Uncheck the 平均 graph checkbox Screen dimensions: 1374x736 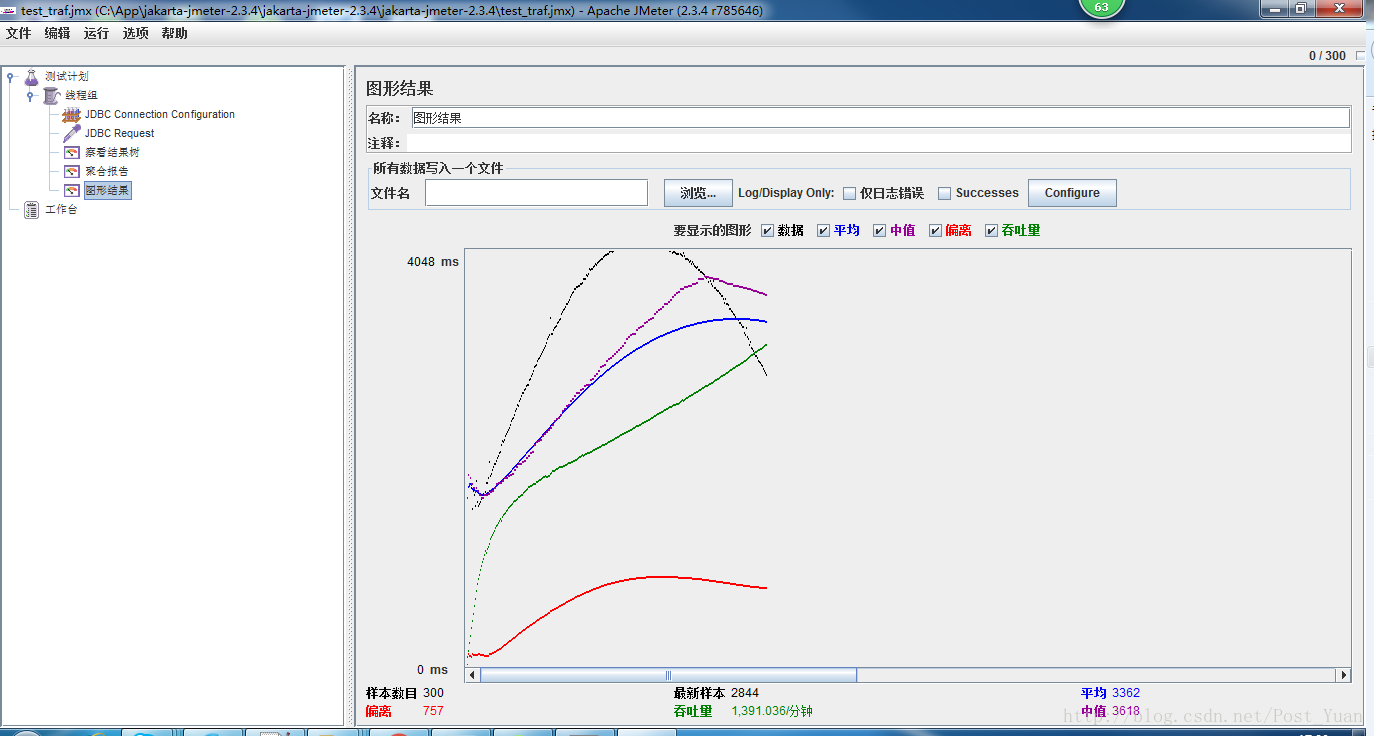pos(823,230)
